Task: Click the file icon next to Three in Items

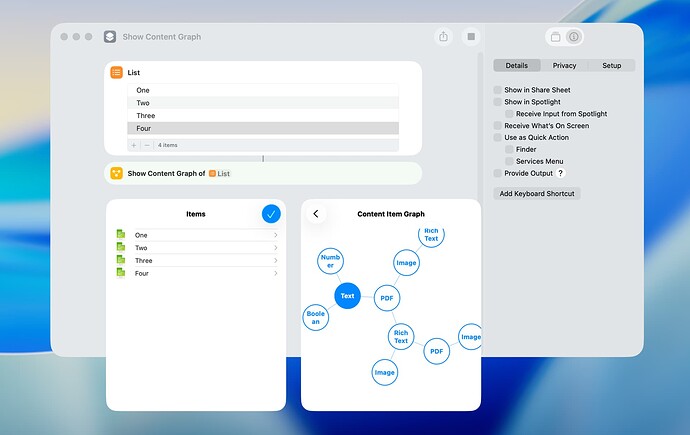Action: tap(121, 260)
